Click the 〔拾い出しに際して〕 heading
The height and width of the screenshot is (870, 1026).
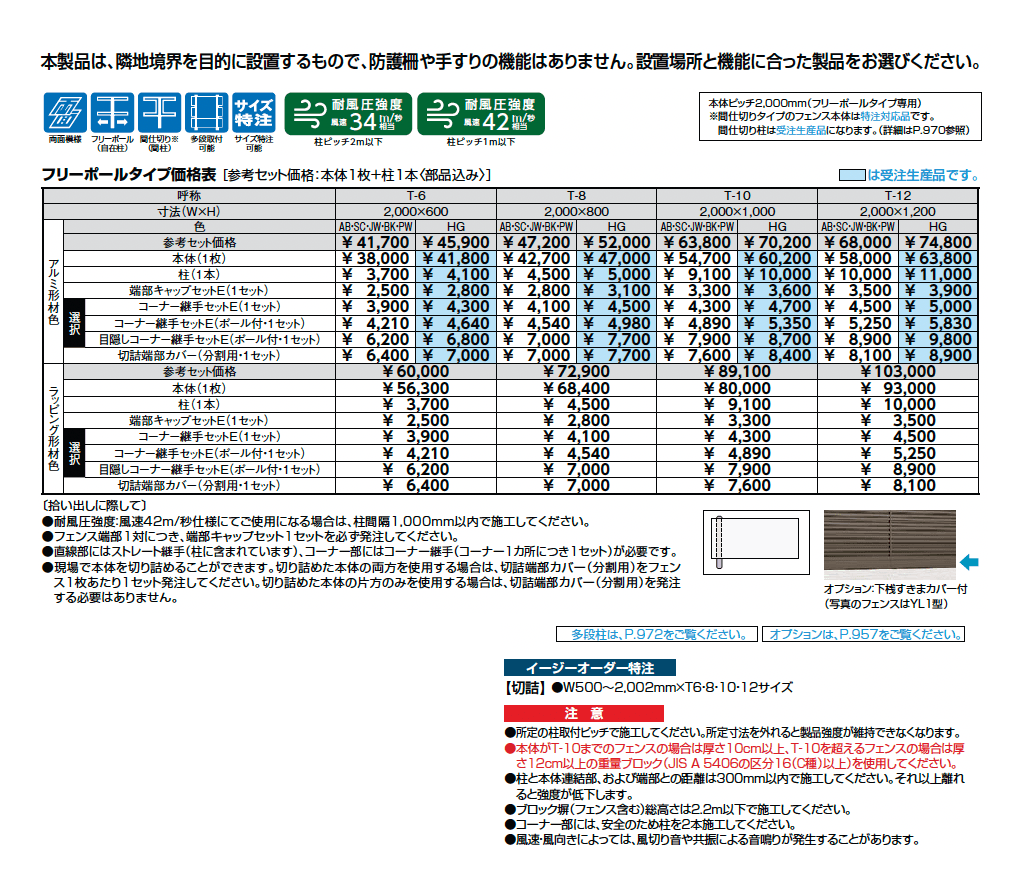95,506
